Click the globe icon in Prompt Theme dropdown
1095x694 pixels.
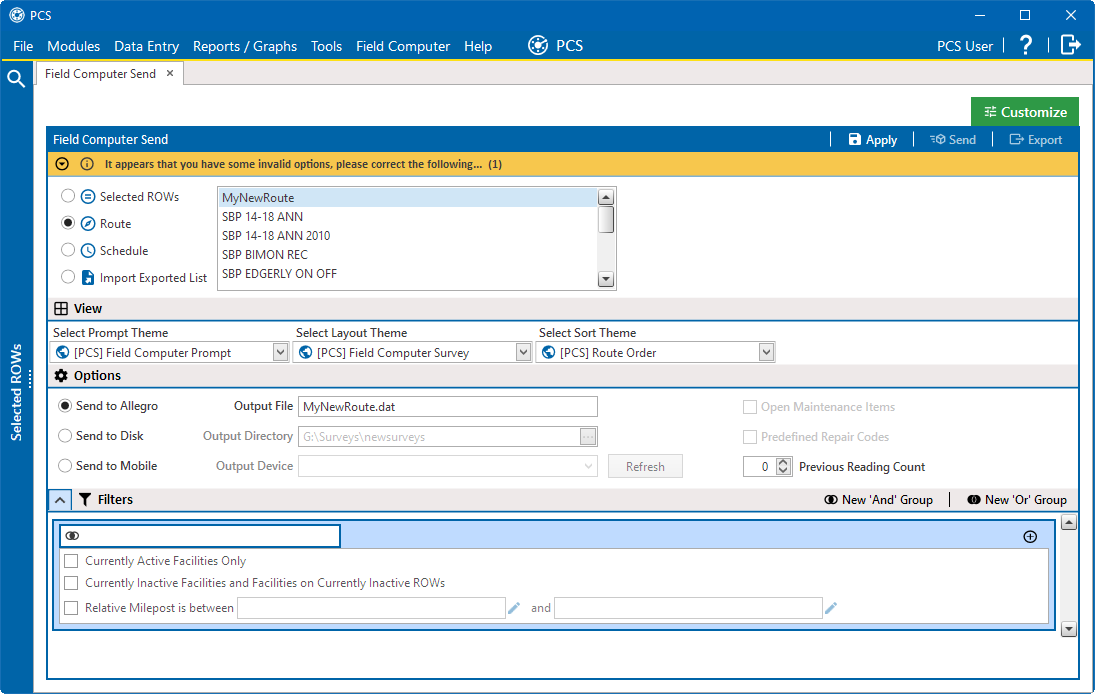(x=62, y=353)
